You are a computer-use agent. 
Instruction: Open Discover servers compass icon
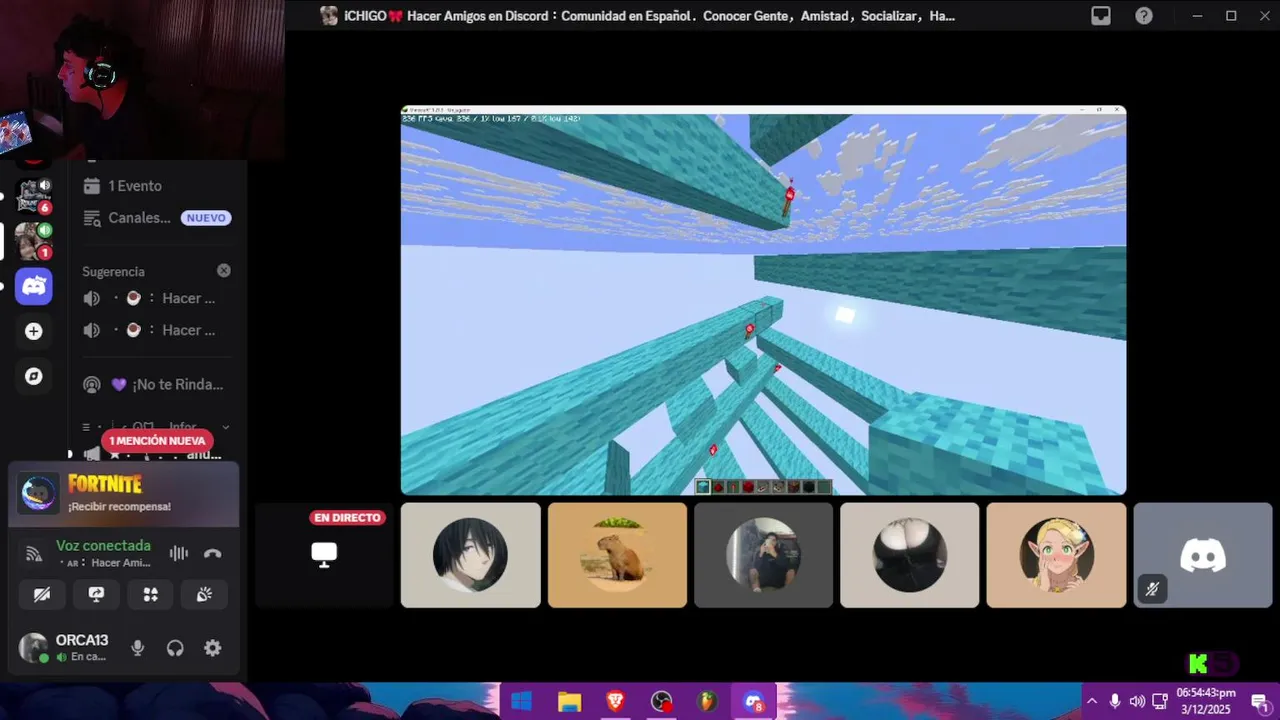(x=34, y=376)
